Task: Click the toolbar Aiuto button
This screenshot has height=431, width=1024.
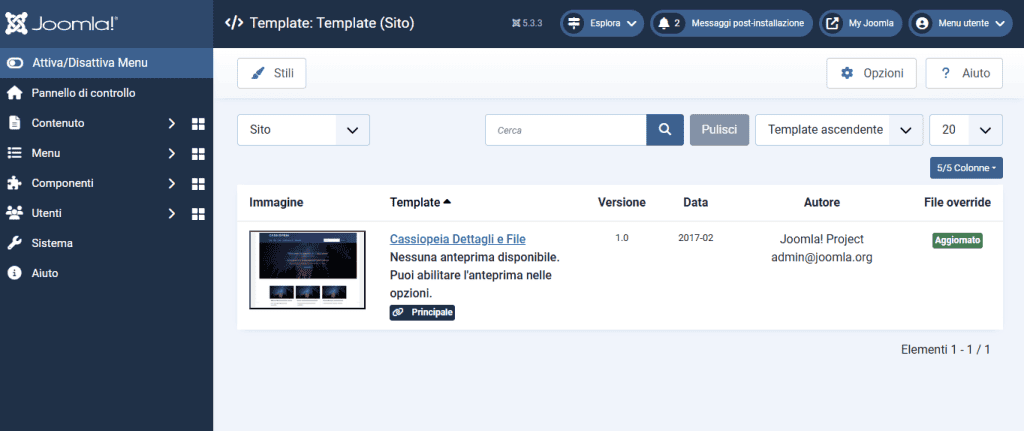Action: [964, 73]
